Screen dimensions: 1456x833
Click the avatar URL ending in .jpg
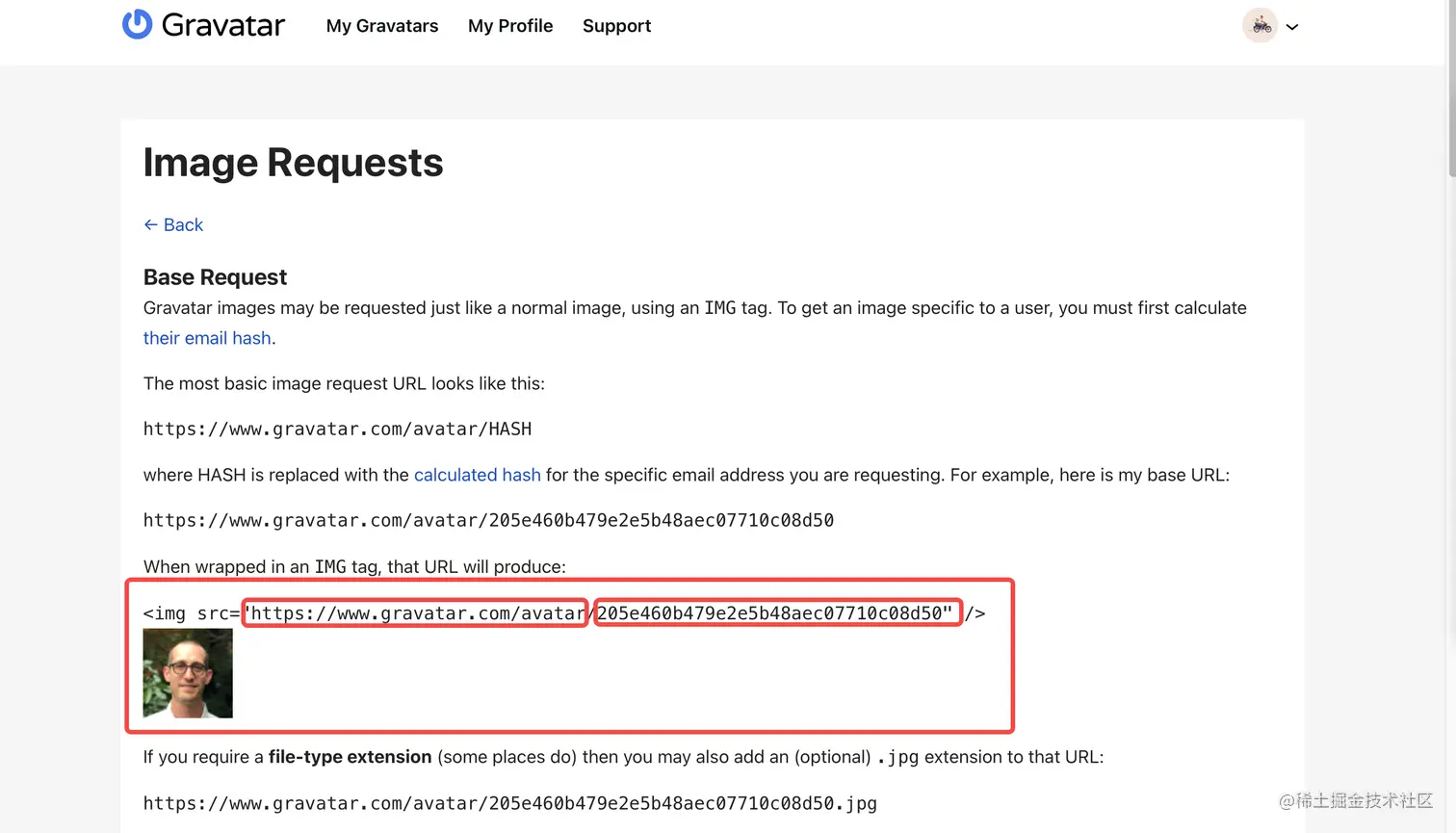pyautogui.click(x=509, y=803)
